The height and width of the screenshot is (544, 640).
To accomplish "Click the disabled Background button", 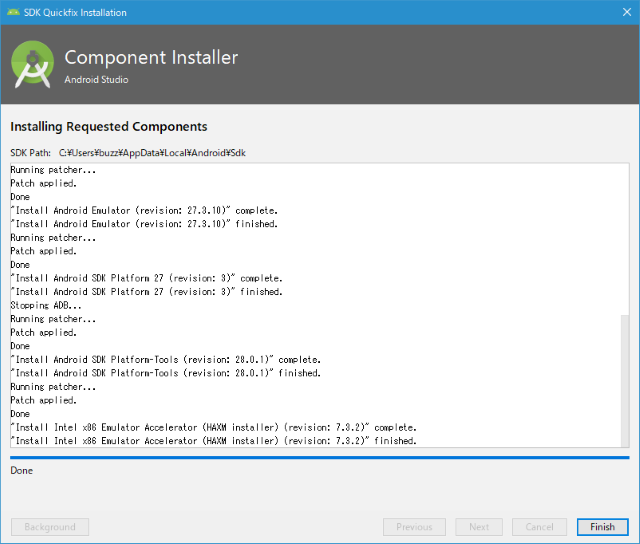I will tap(50, 527).
